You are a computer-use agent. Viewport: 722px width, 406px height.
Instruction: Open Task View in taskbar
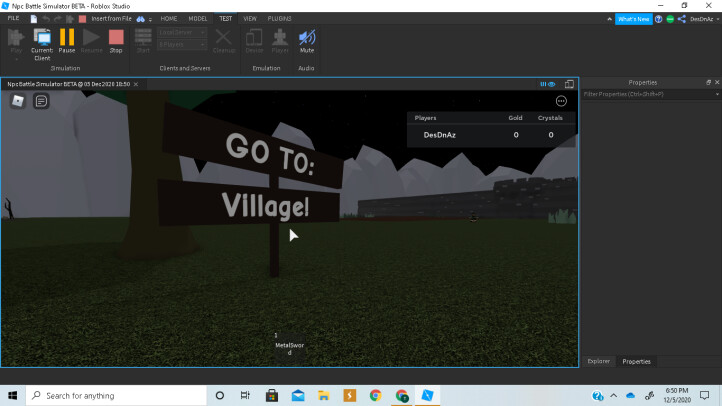(x=245, y=395)
